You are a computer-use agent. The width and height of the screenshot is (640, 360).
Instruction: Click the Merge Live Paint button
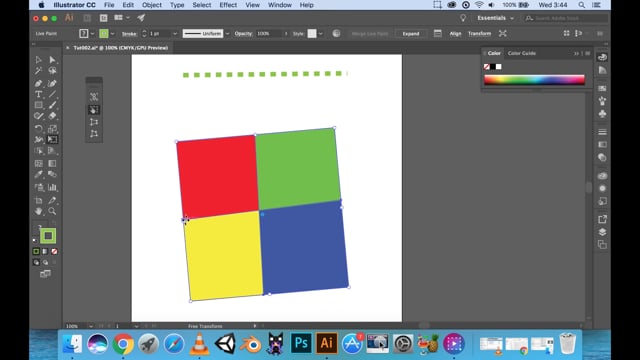(x=369, y=33)
